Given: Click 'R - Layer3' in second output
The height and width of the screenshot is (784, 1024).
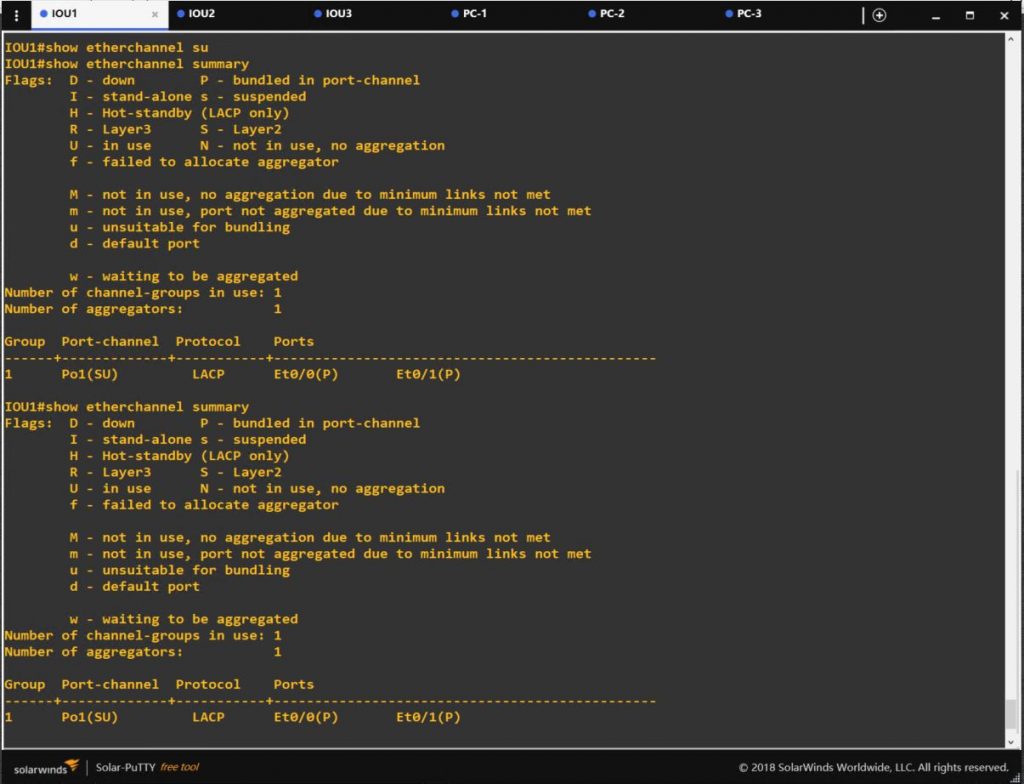Looking at the screenshot, I should (x=110, y=472).
